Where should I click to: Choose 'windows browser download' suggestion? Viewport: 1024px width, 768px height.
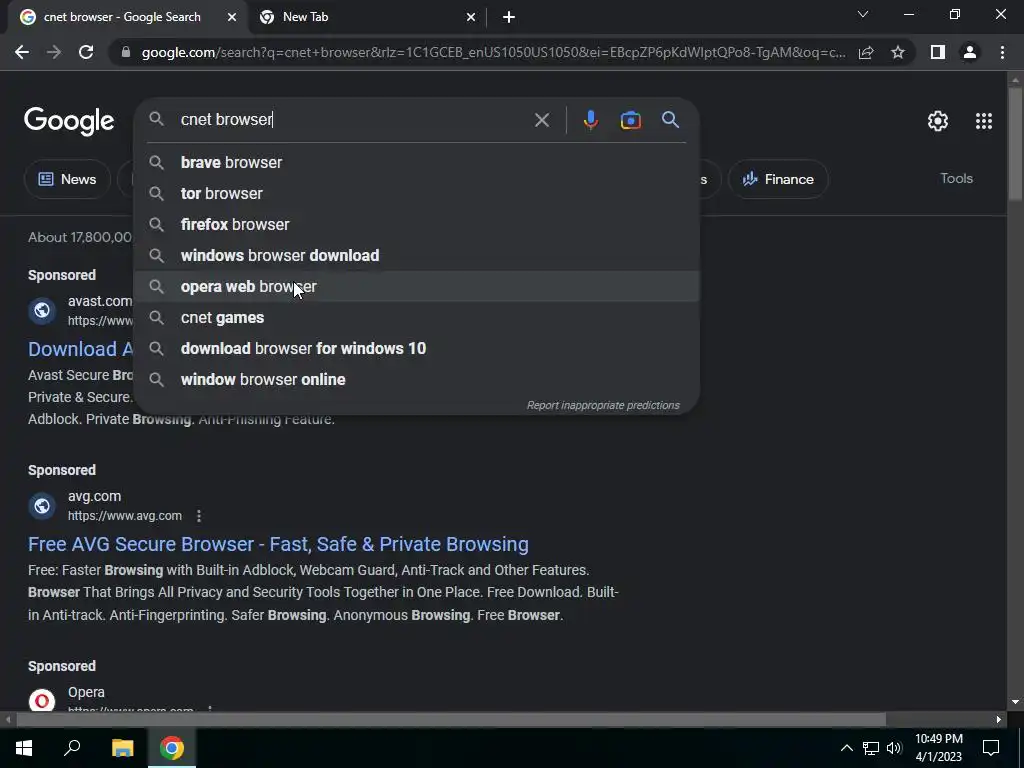click(x=417, y=255)
